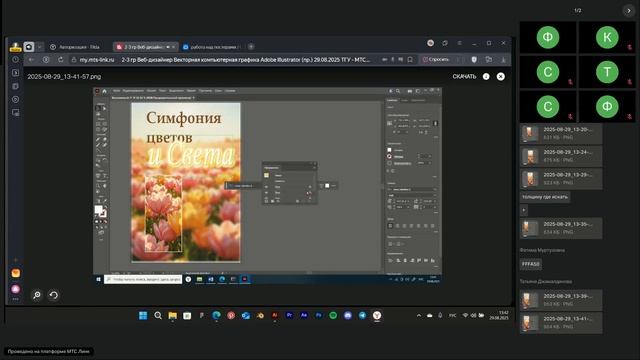The image size is (640, 360).
Task: Open the Windows Start menu
Action: point(143,316)
